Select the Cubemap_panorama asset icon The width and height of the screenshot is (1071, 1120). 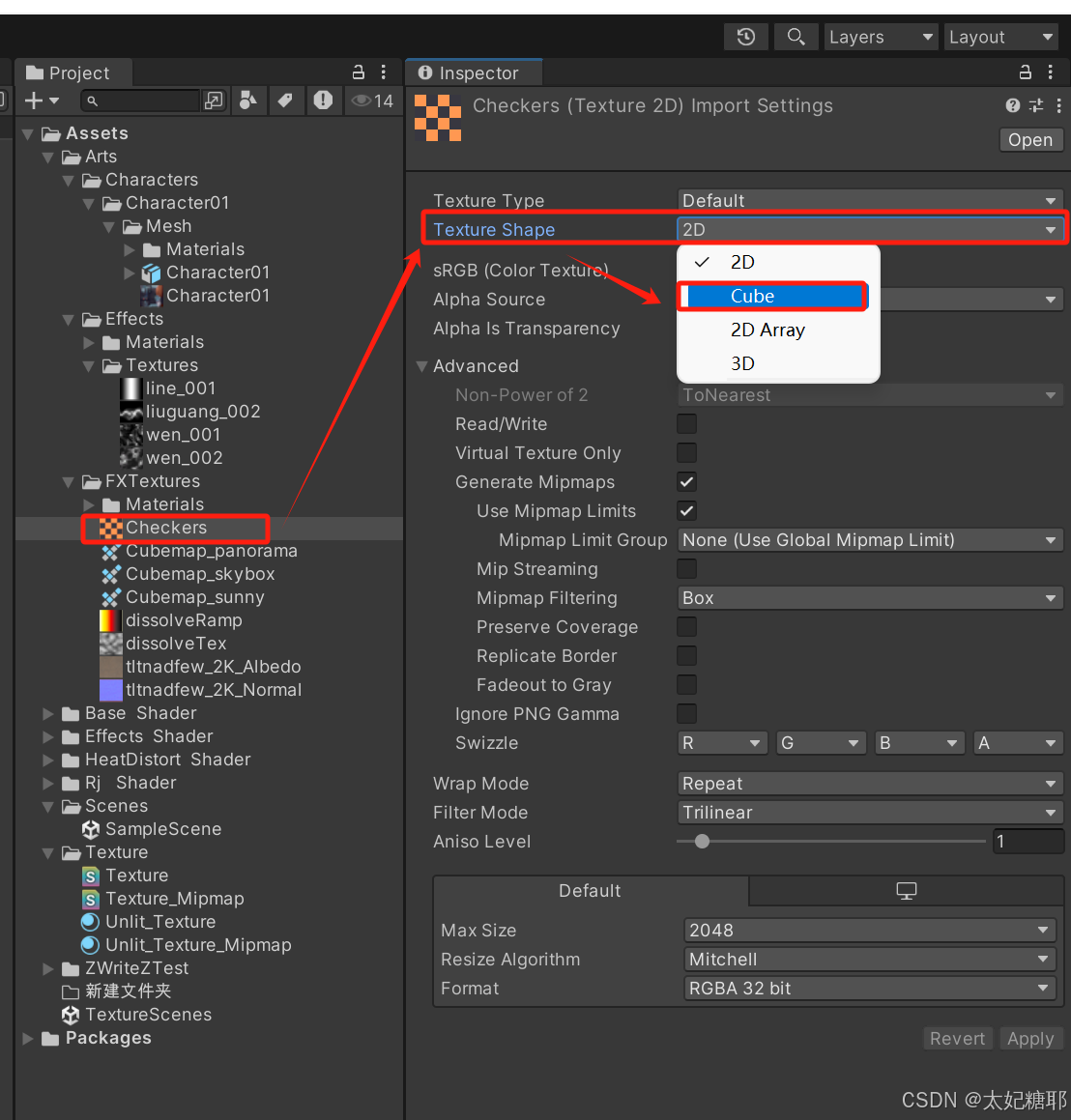(111, 552)
